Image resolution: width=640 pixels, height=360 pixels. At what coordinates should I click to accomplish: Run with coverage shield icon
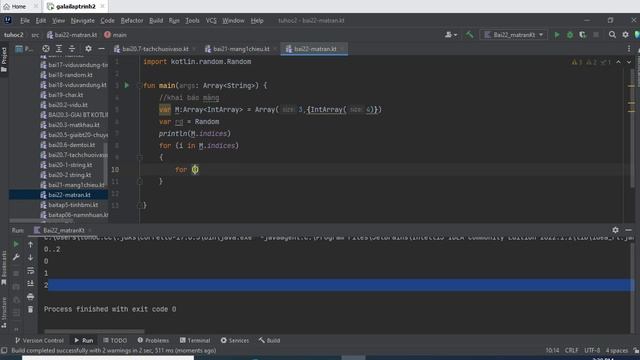coord(582,35)
